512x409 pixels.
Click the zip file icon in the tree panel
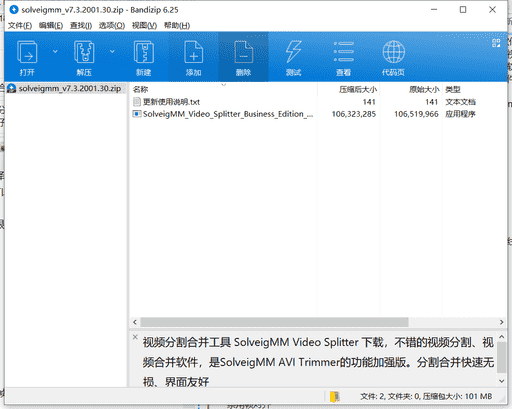[x=12, y=89]
